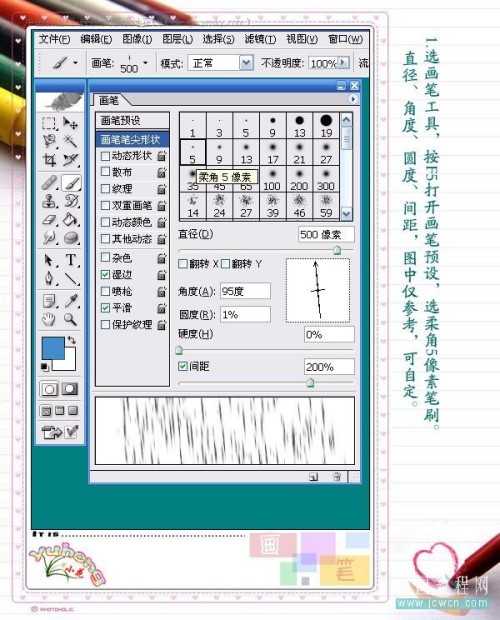Image resolution: width=500 pixels, height=620 pixels.
Task: Select the Path Selection tool
Action: (49, 261)
